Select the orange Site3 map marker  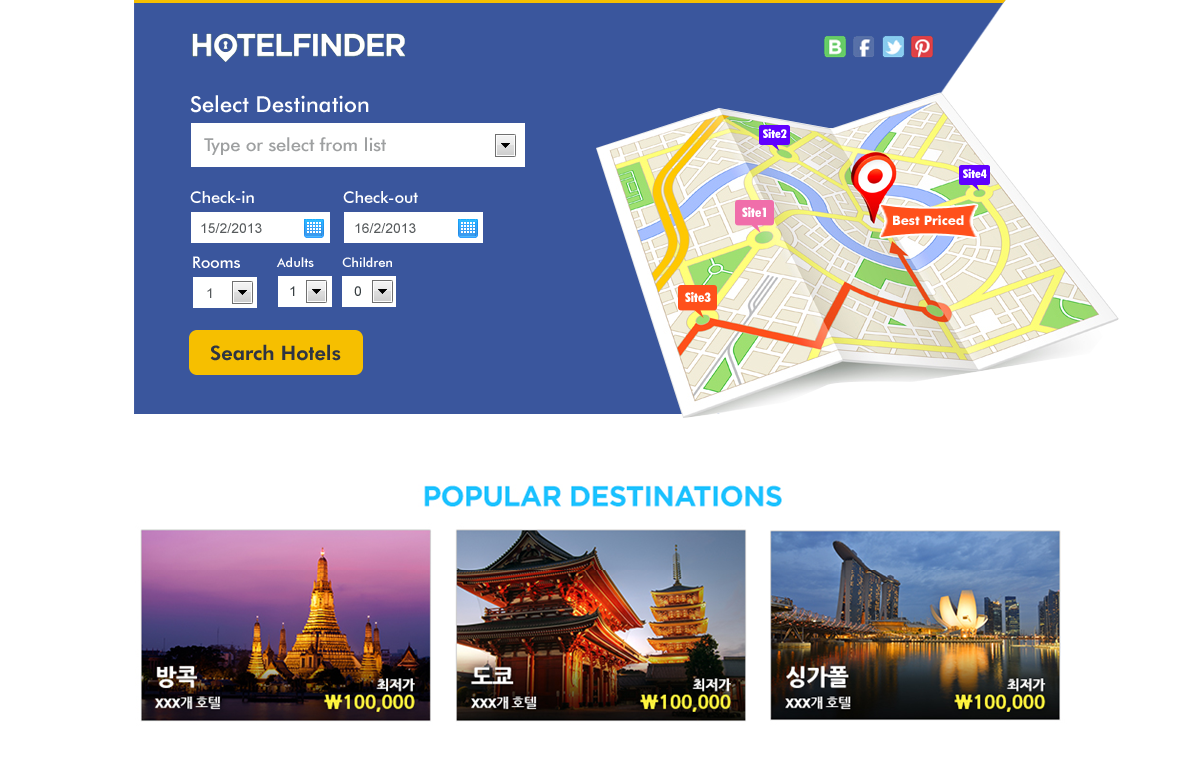[698, 298]
